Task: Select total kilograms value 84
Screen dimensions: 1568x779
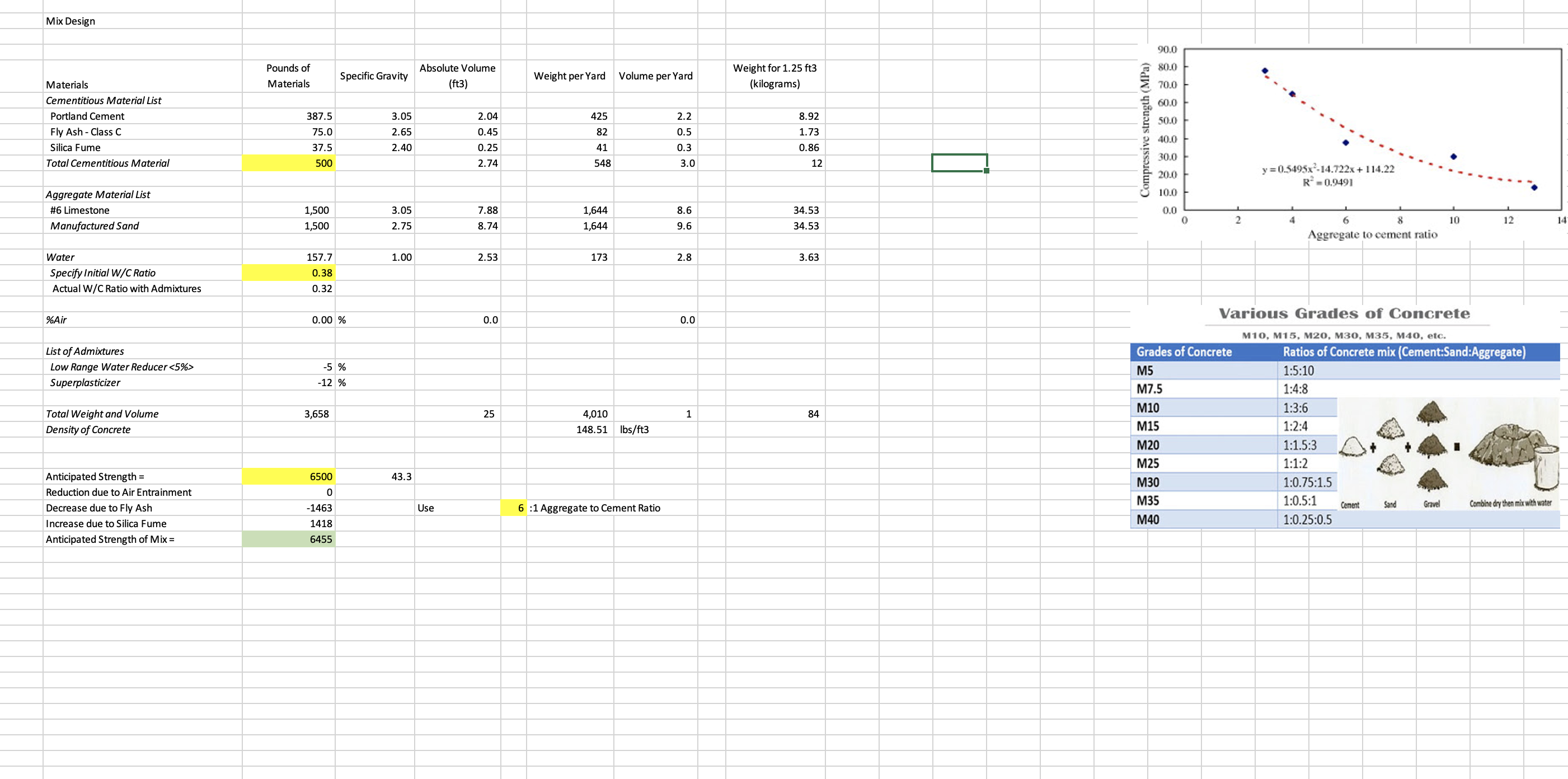Action: coord(775,413)
